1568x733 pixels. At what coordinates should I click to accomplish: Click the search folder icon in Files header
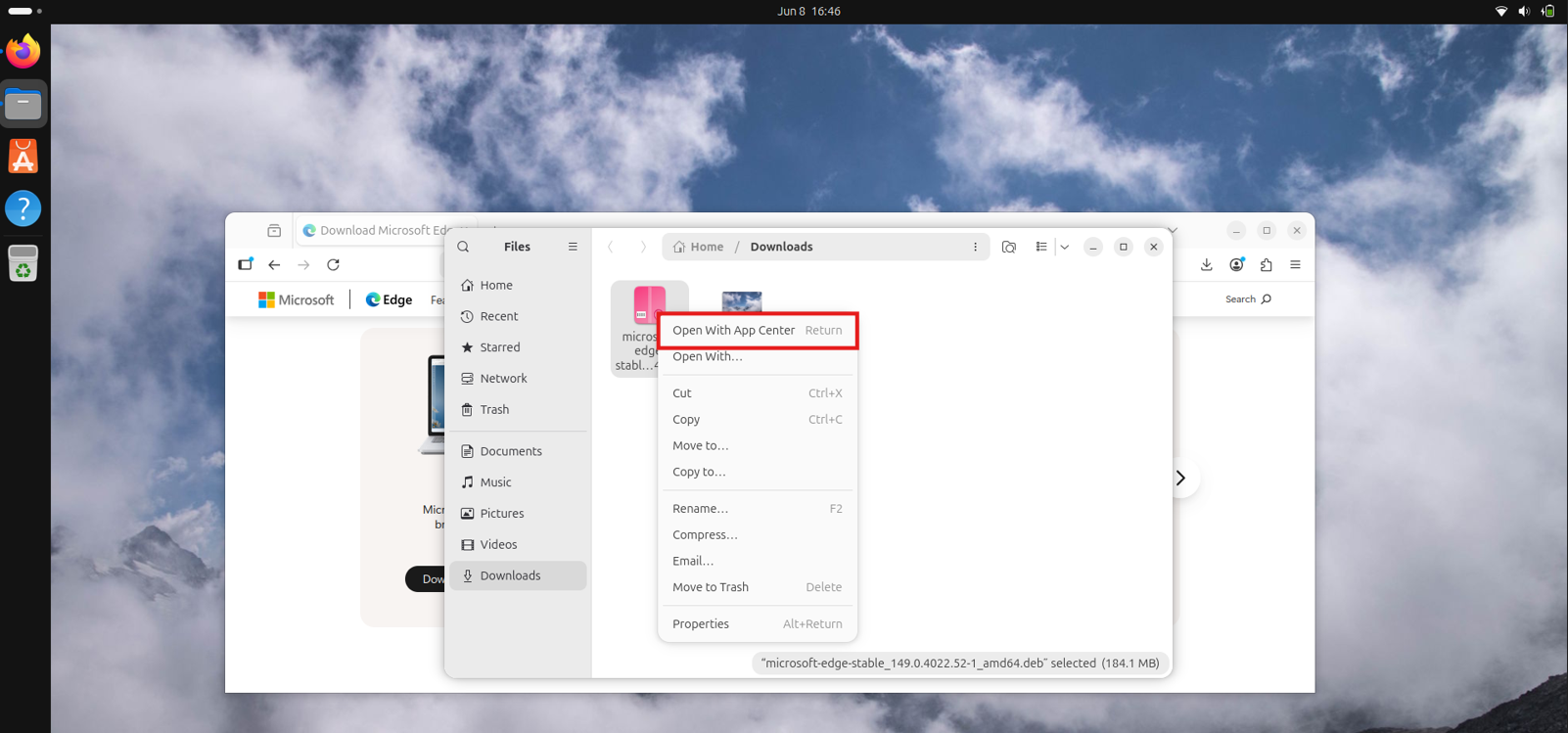[1009, 247]
